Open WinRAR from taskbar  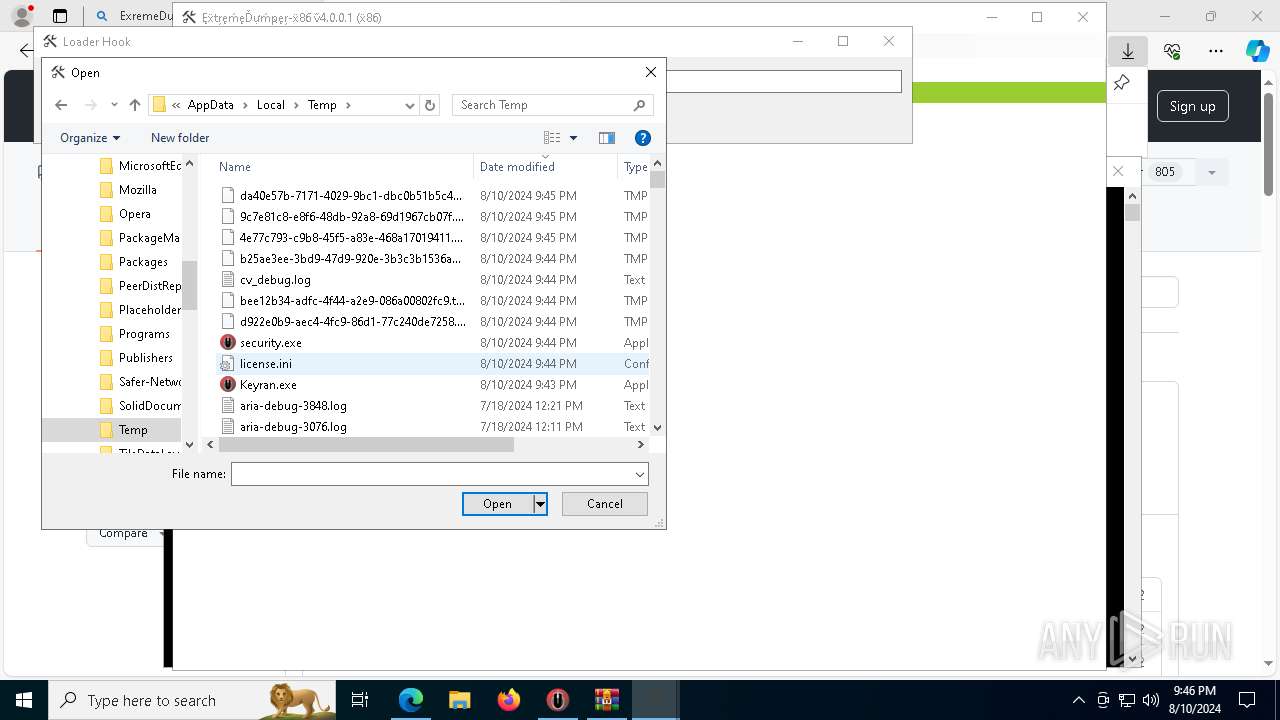tap(607, 700)
